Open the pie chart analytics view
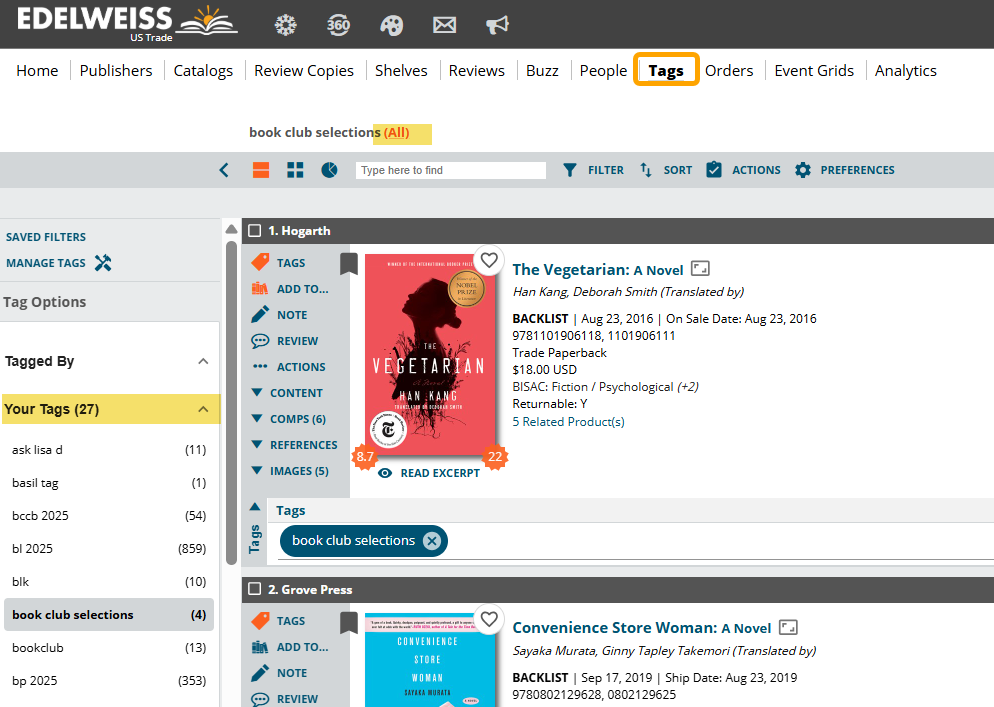The image size is (994, 707). coord(329,170)
